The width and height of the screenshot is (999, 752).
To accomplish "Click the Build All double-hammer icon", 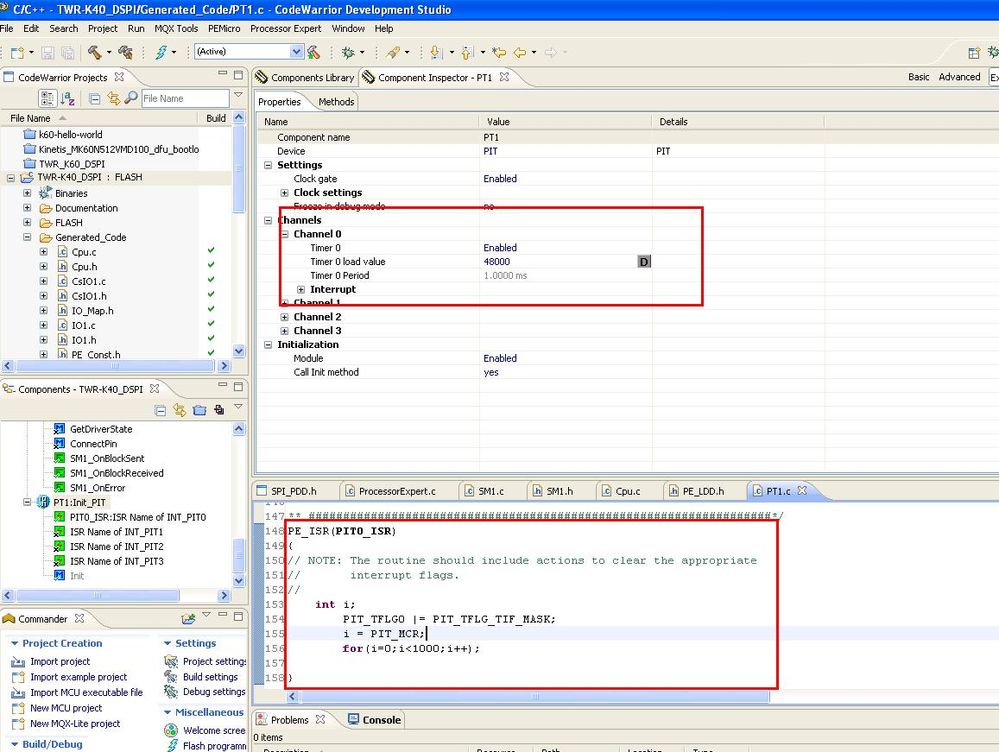I will (x=126, y=52).
